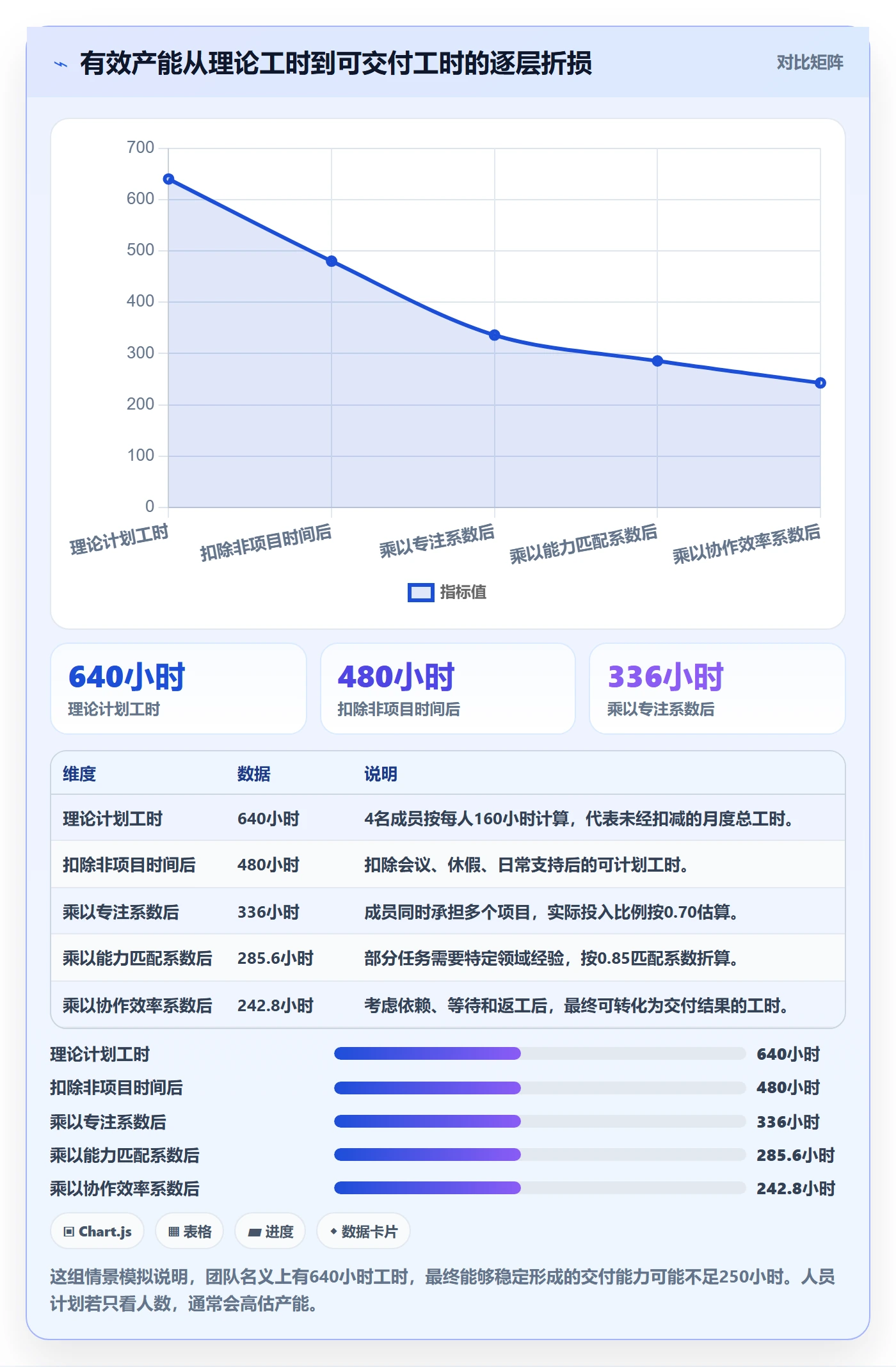Select the 乘以协作效率系数后 table row name
Image resolution: width=896 pixels, height=1367 pixels.
coord(138,1005)
